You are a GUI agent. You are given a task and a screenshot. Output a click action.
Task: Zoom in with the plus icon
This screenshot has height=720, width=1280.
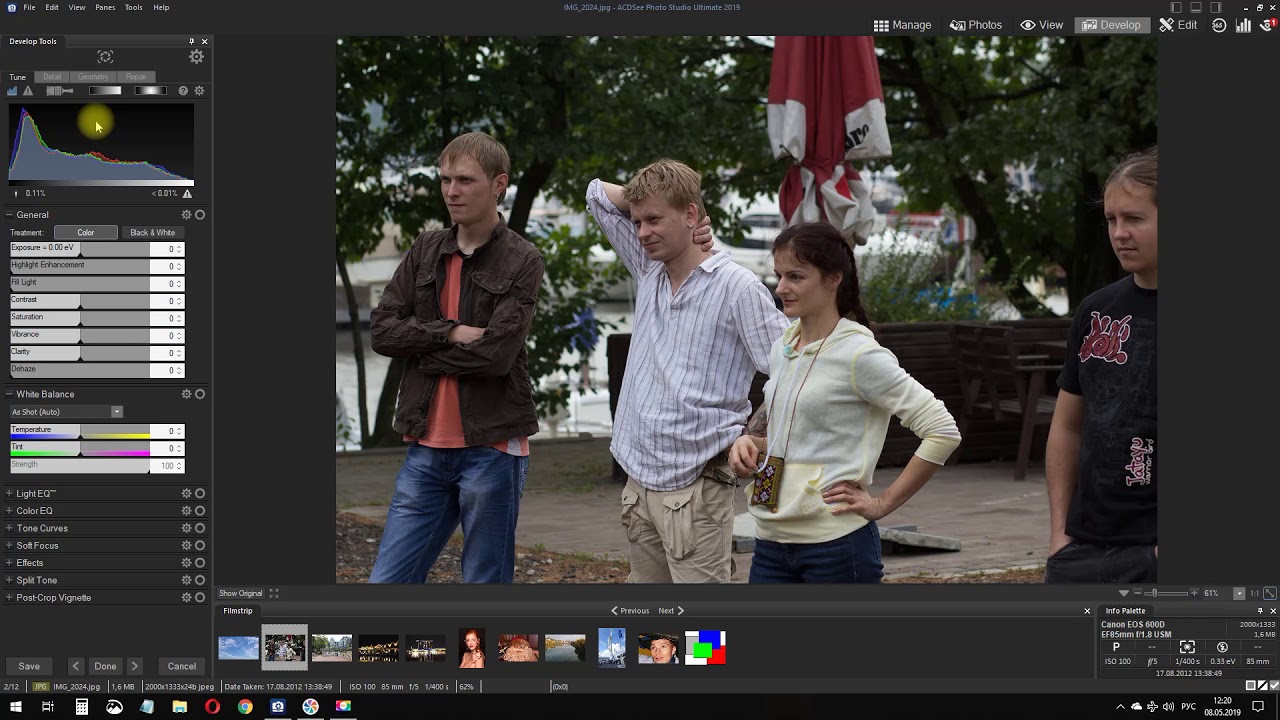point(1195,593)
